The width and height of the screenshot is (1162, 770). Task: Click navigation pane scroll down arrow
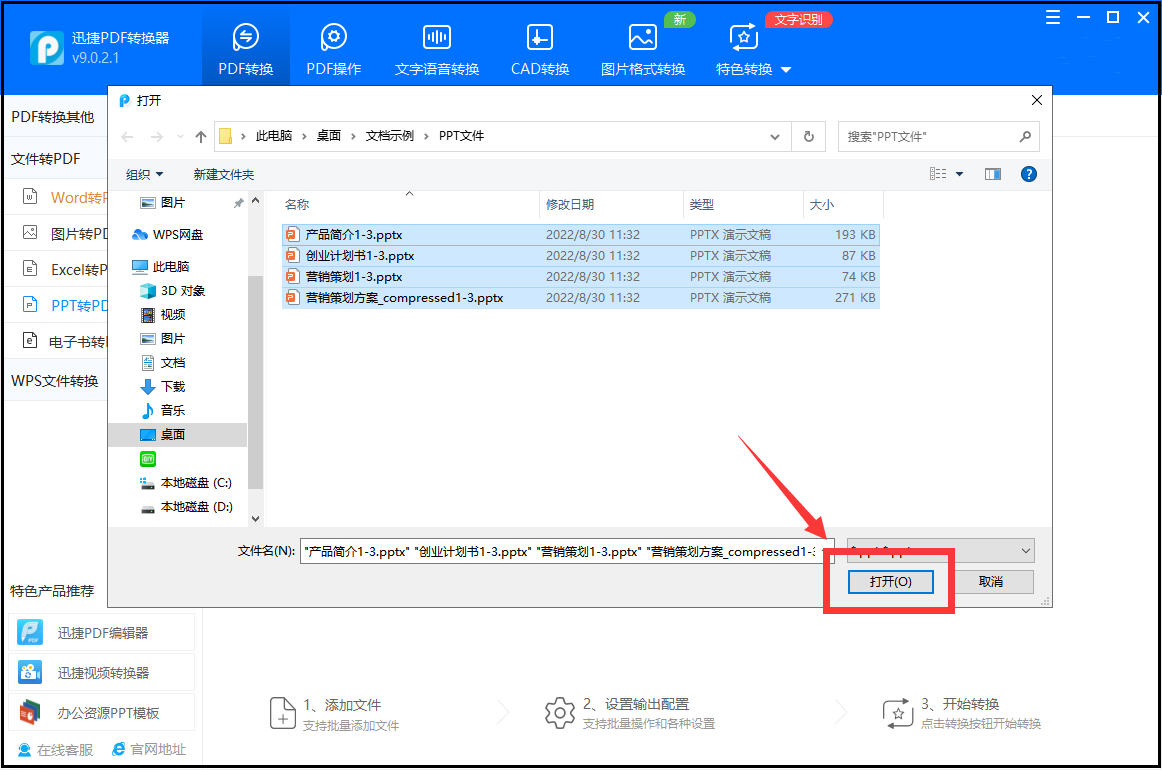click(x=256, y=519)
